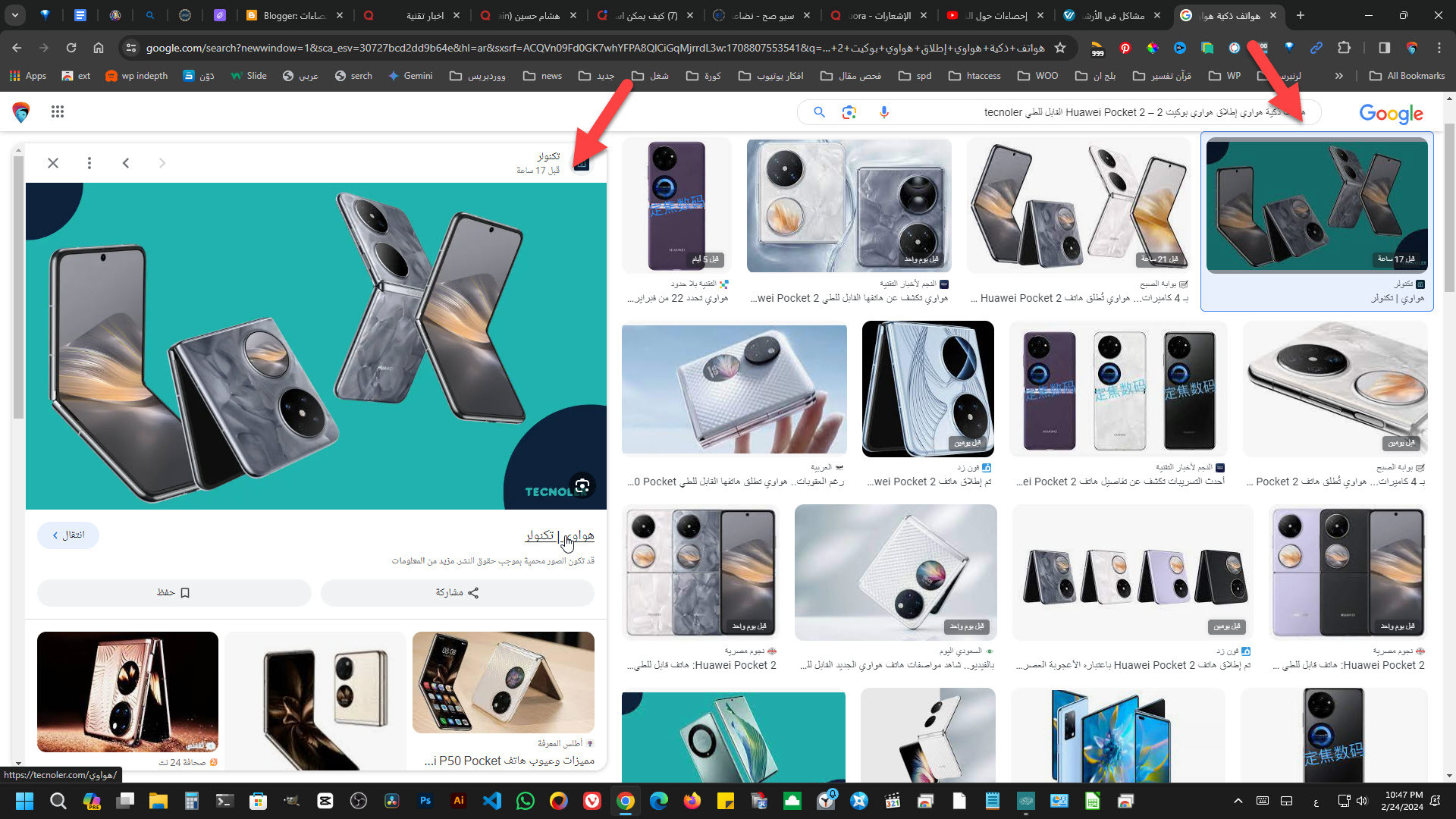Expand the hidden bookmarks overflow chevron

pos(1338,76)
